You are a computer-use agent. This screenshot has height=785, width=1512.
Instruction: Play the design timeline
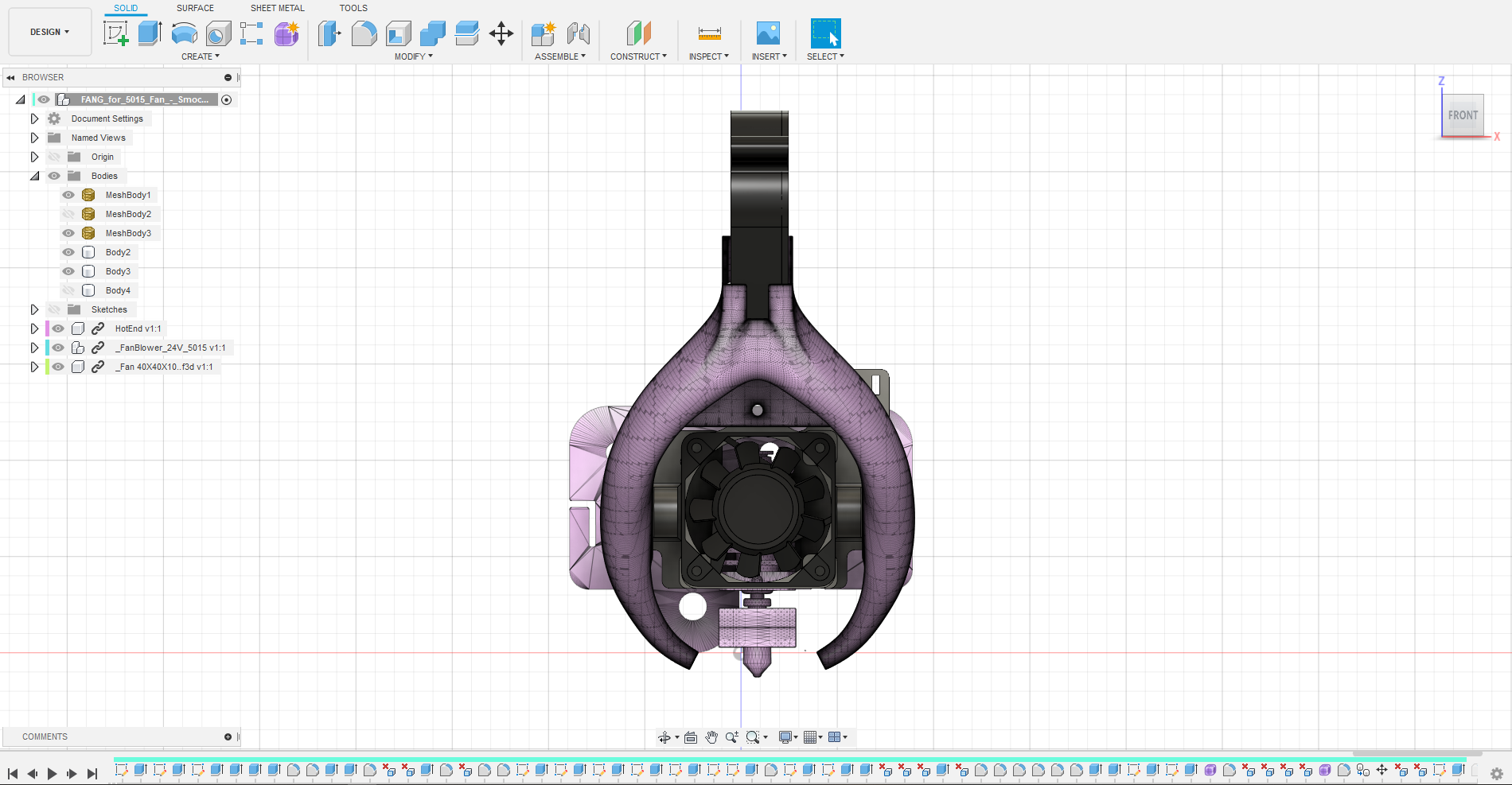pos(52,773)
